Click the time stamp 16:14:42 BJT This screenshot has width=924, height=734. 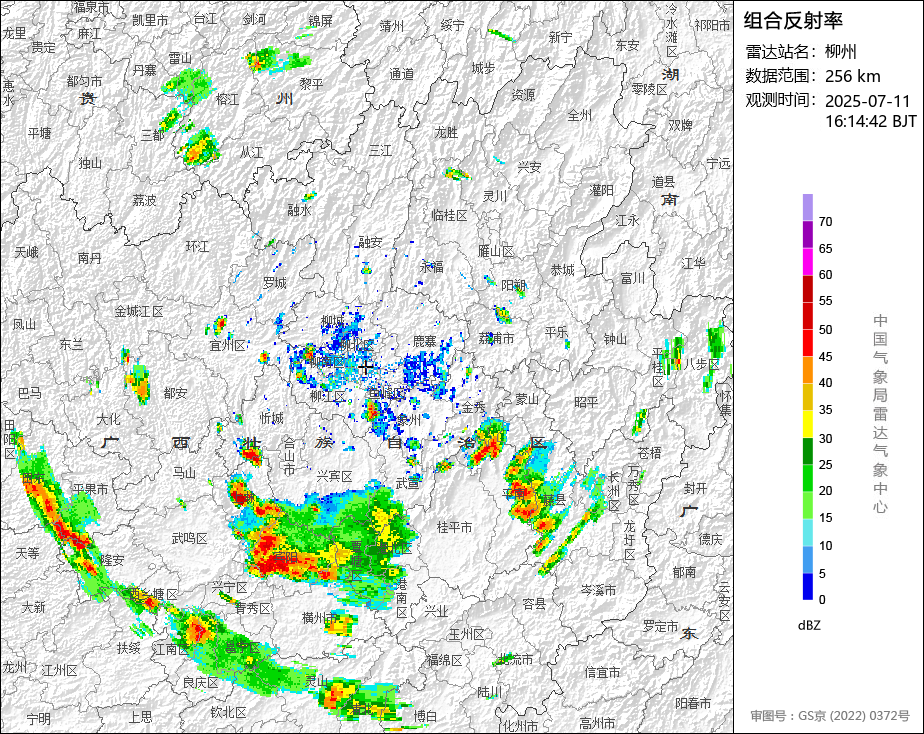coord(870,121)
